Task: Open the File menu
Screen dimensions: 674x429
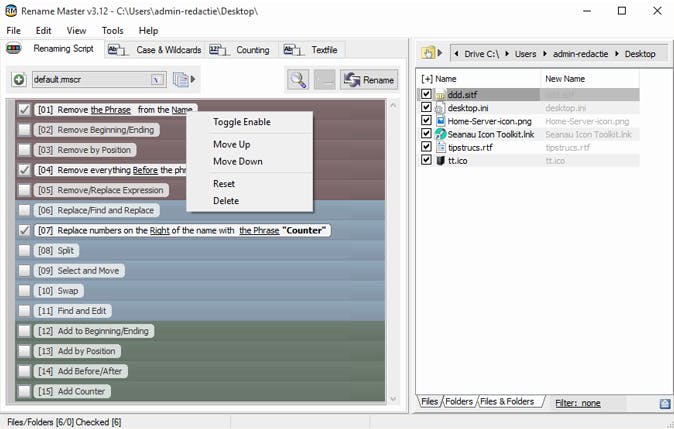Action: pos(14,31)
